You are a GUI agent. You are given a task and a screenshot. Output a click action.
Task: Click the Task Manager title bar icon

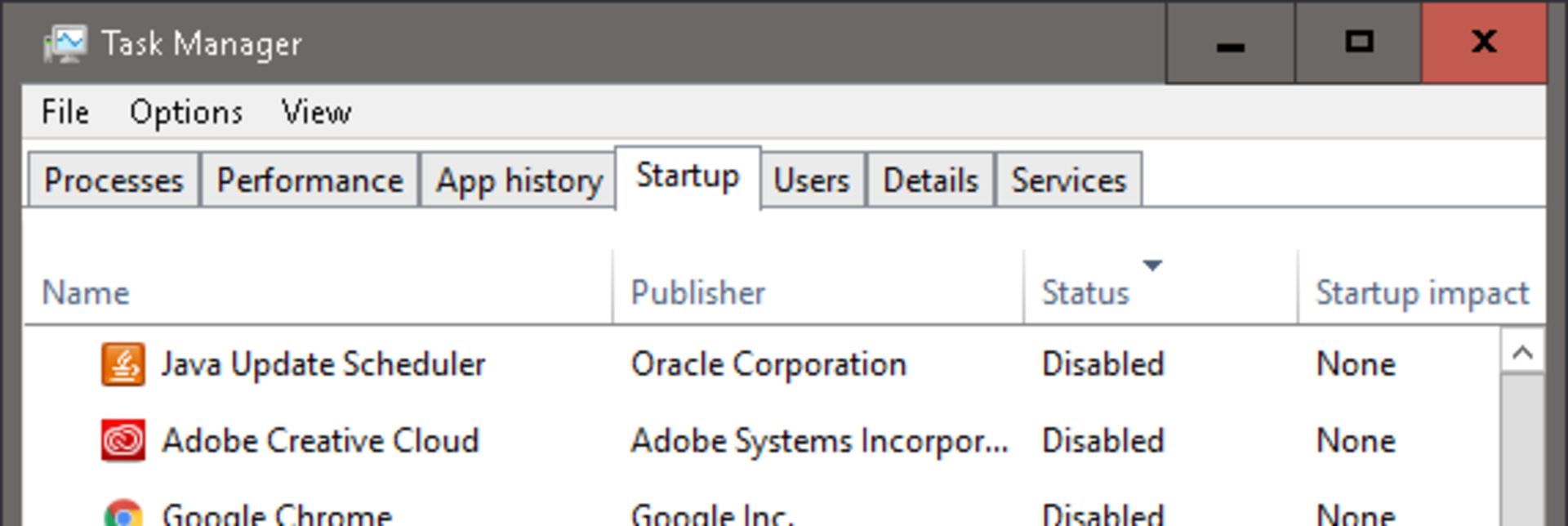click(x=65, y=44)
